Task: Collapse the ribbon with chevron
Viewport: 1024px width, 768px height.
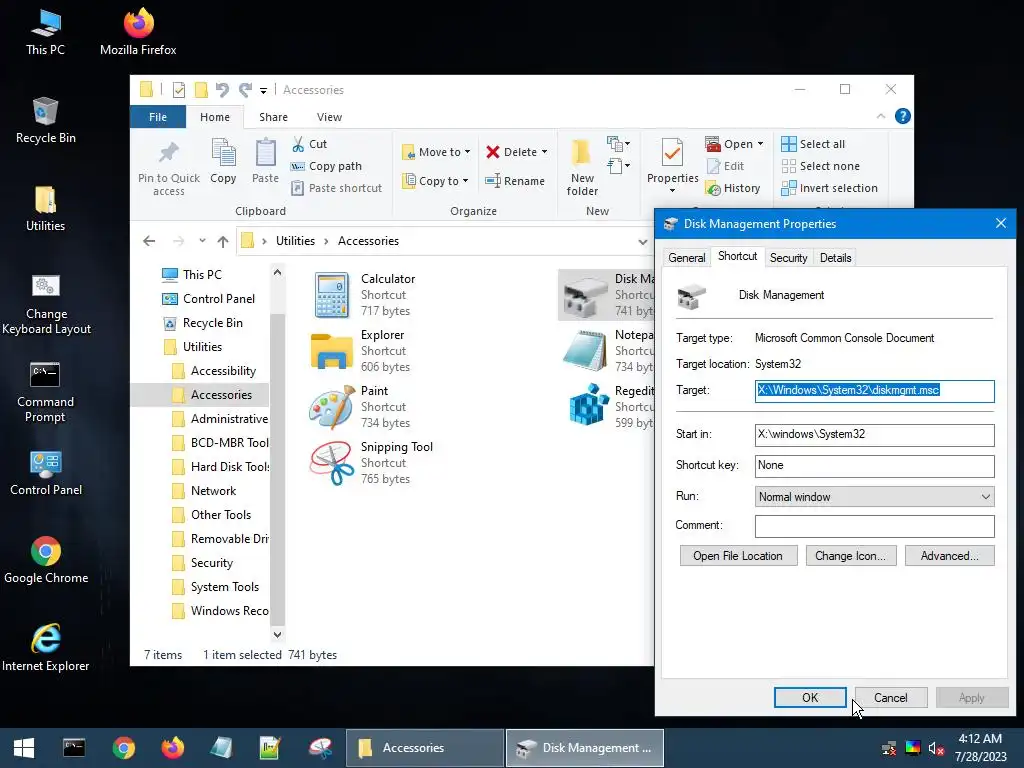Action: pos(881,116)
